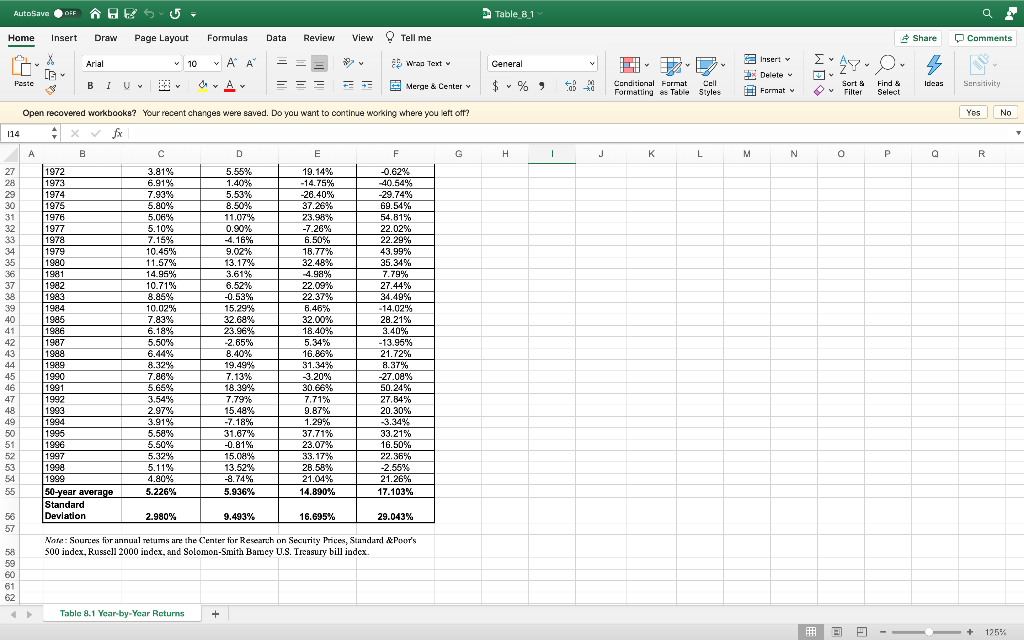Viewport: 1024px width, 640px height.
Task: Toggle Wrap Text
Action: pyautogui.click(x=421, y=63)
